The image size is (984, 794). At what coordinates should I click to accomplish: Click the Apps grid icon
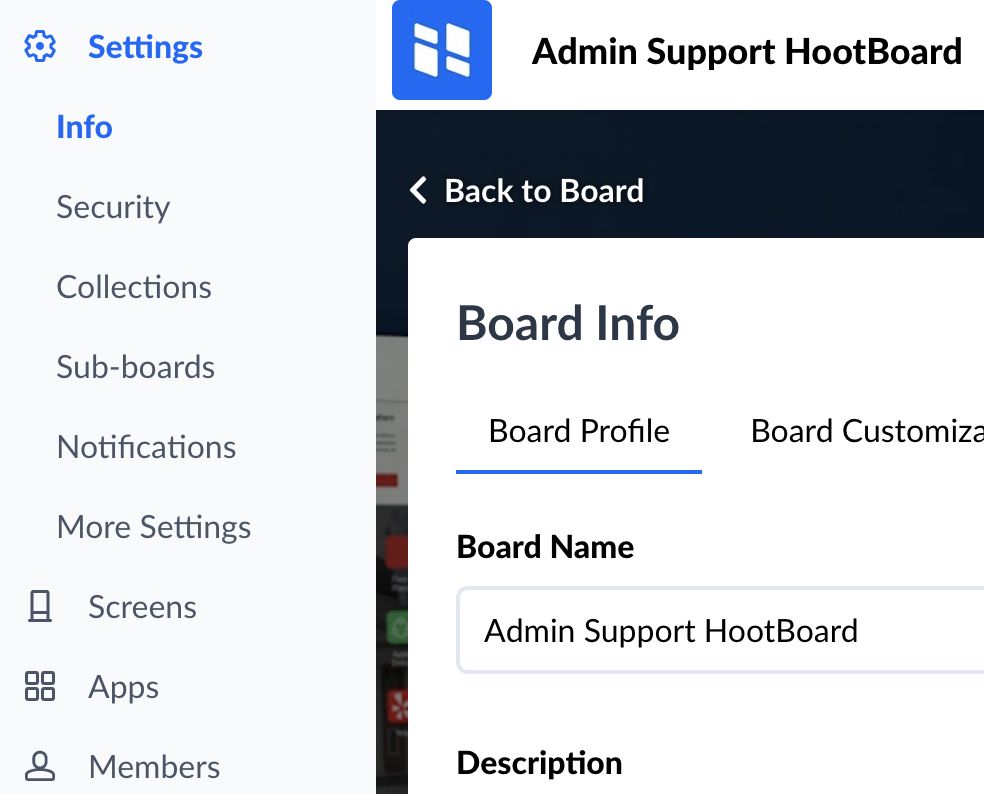[x=40, y=687]
